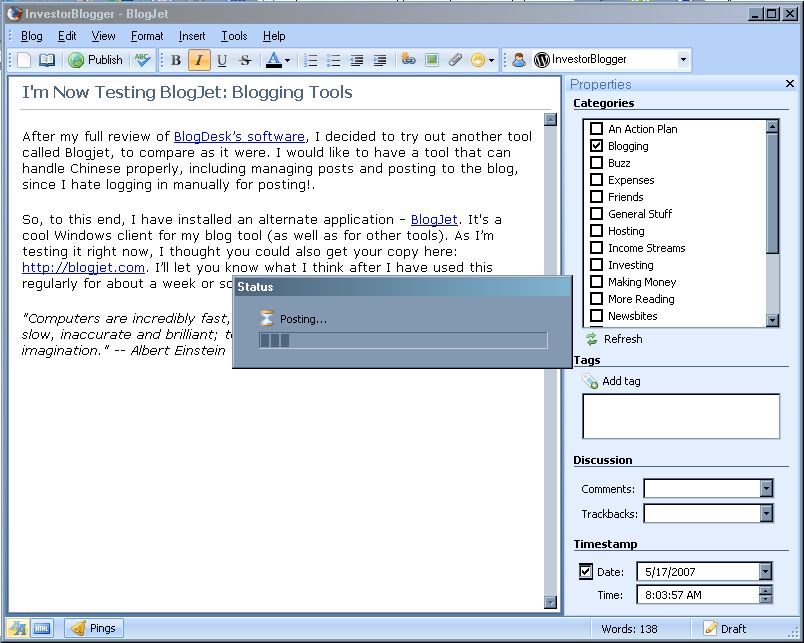Check the Newsbites category
Screen dimensions: 804x643
coord(596,315)
